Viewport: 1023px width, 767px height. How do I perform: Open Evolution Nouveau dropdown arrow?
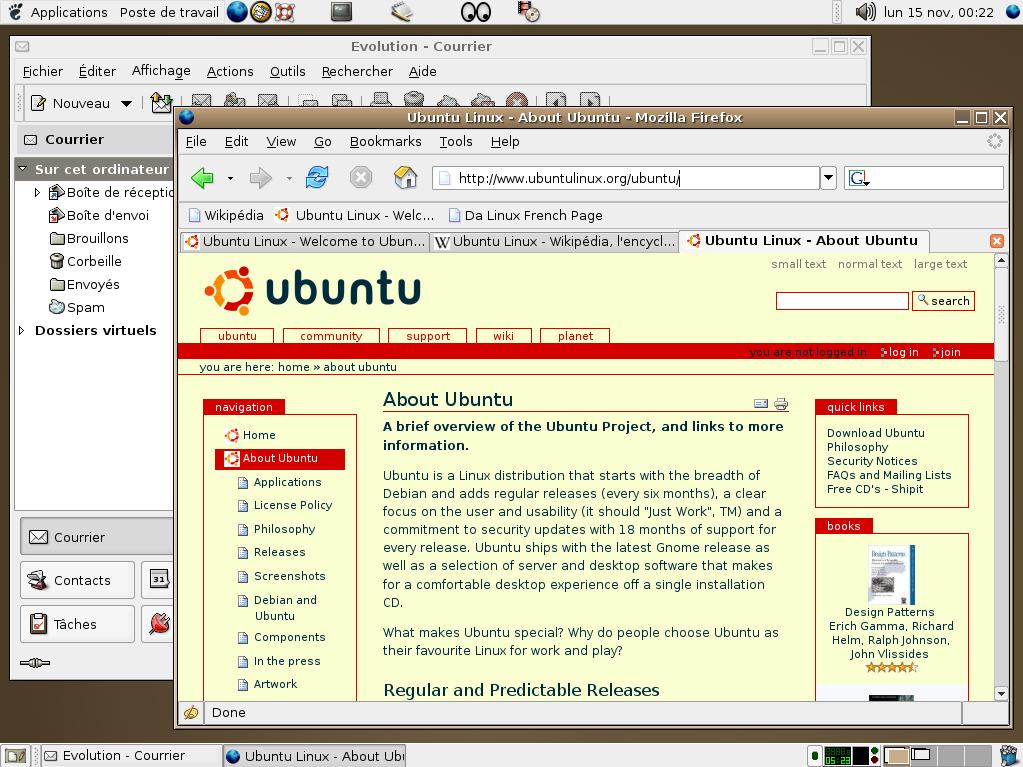click(127, 103)
